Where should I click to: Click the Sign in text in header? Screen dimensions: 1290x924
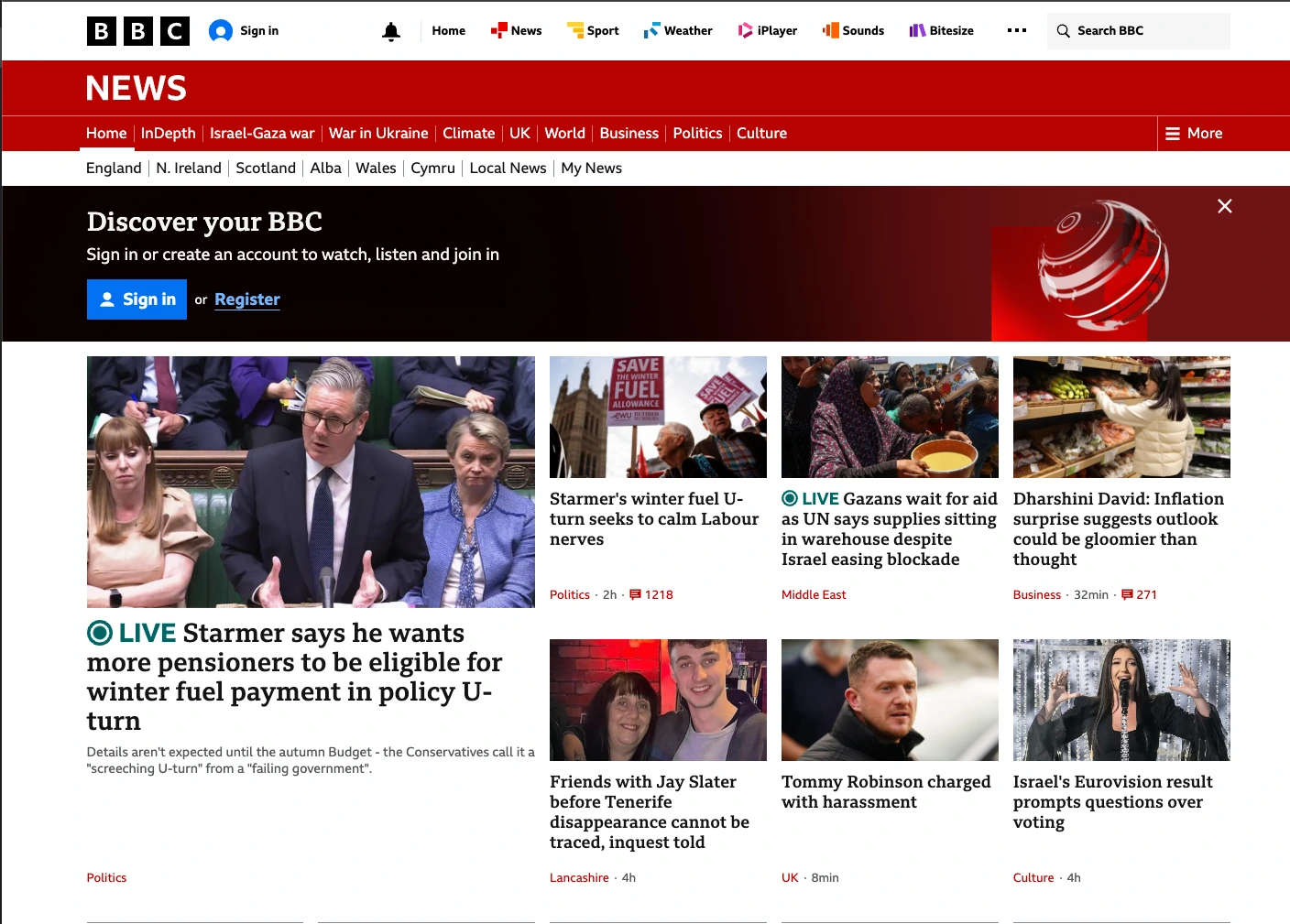coord(259,31)
